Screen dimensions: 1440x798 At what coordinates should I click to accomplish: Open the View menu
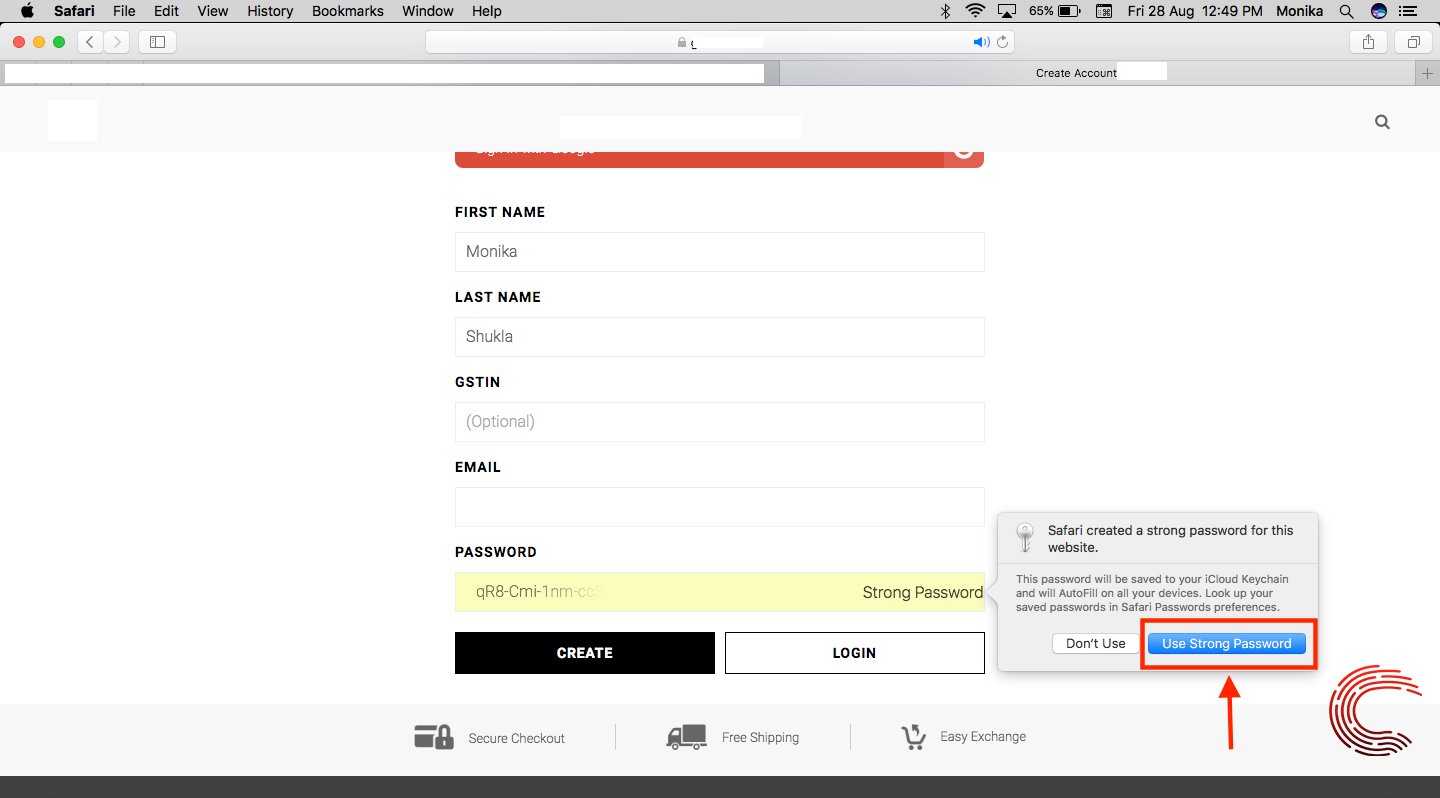tap(213, 11)
